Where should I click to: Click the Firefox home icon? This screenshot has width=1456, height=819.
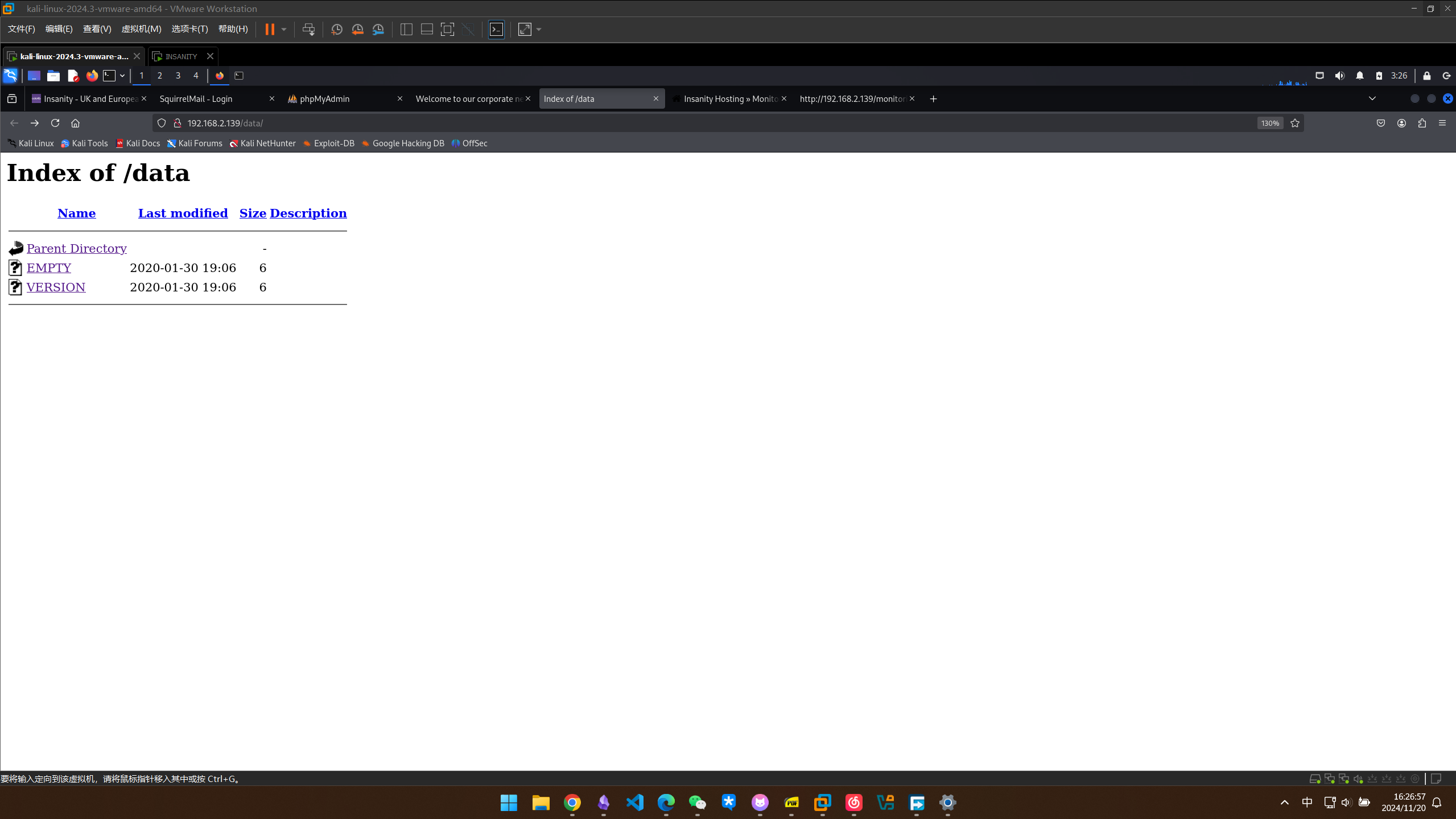[x=75, y=123]
